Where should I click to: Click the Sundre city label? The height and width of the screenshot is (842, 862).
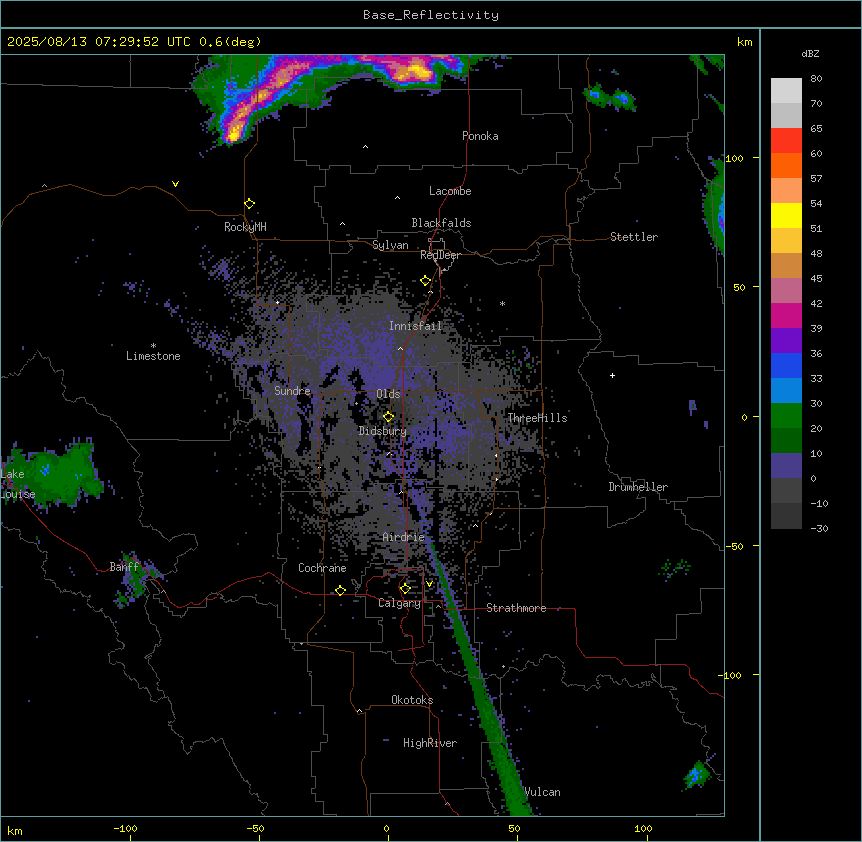[292, 391]
